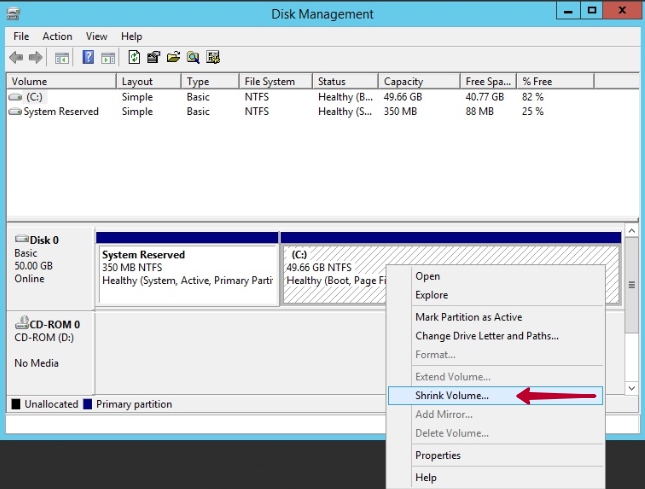Click the magnifying glass toolbar icon

[x=192, y=58]
